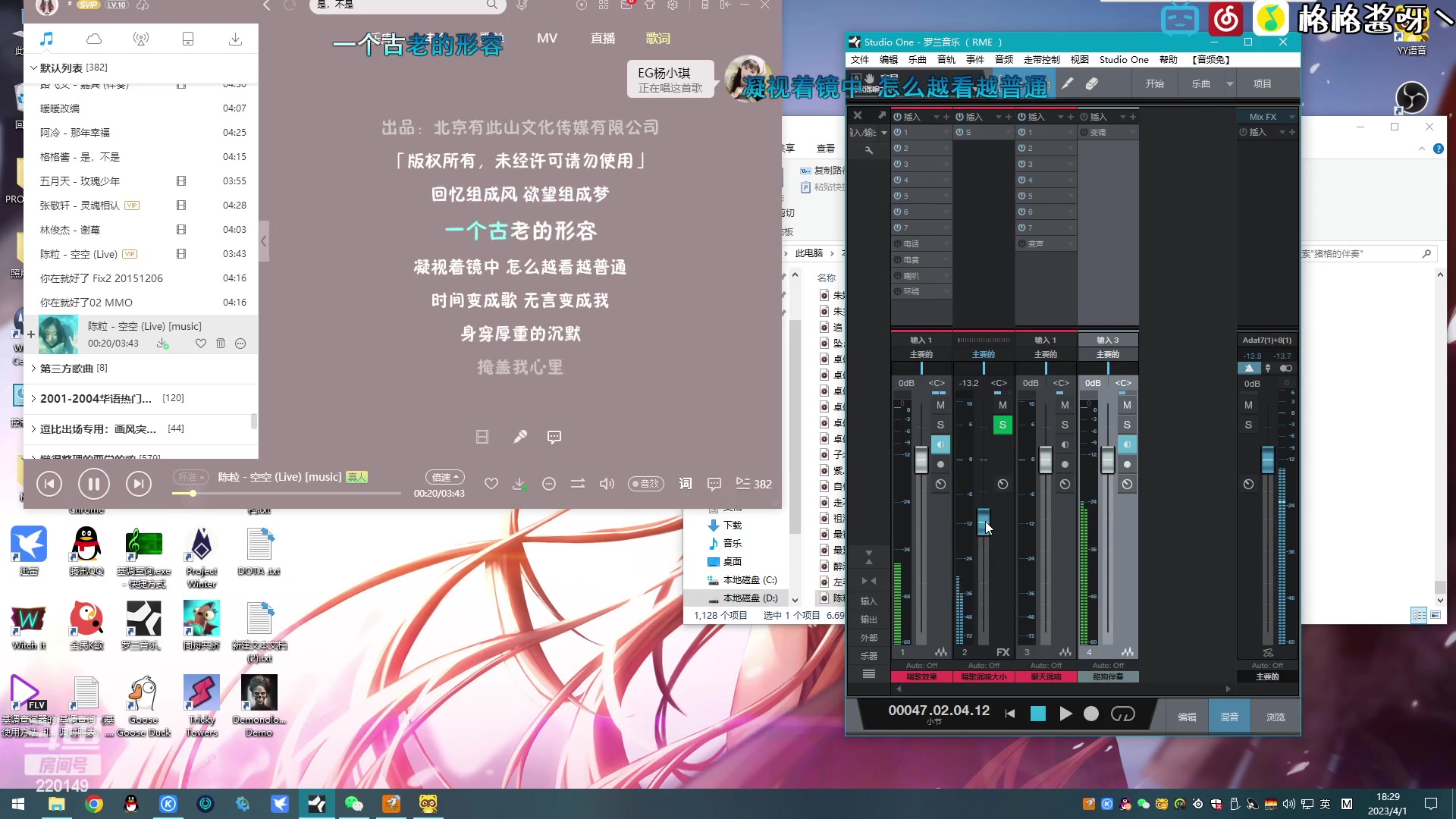Switch to the 编辑 view in Studio One
This screenshot has width=1456, height=819.
coord(1188,717)
